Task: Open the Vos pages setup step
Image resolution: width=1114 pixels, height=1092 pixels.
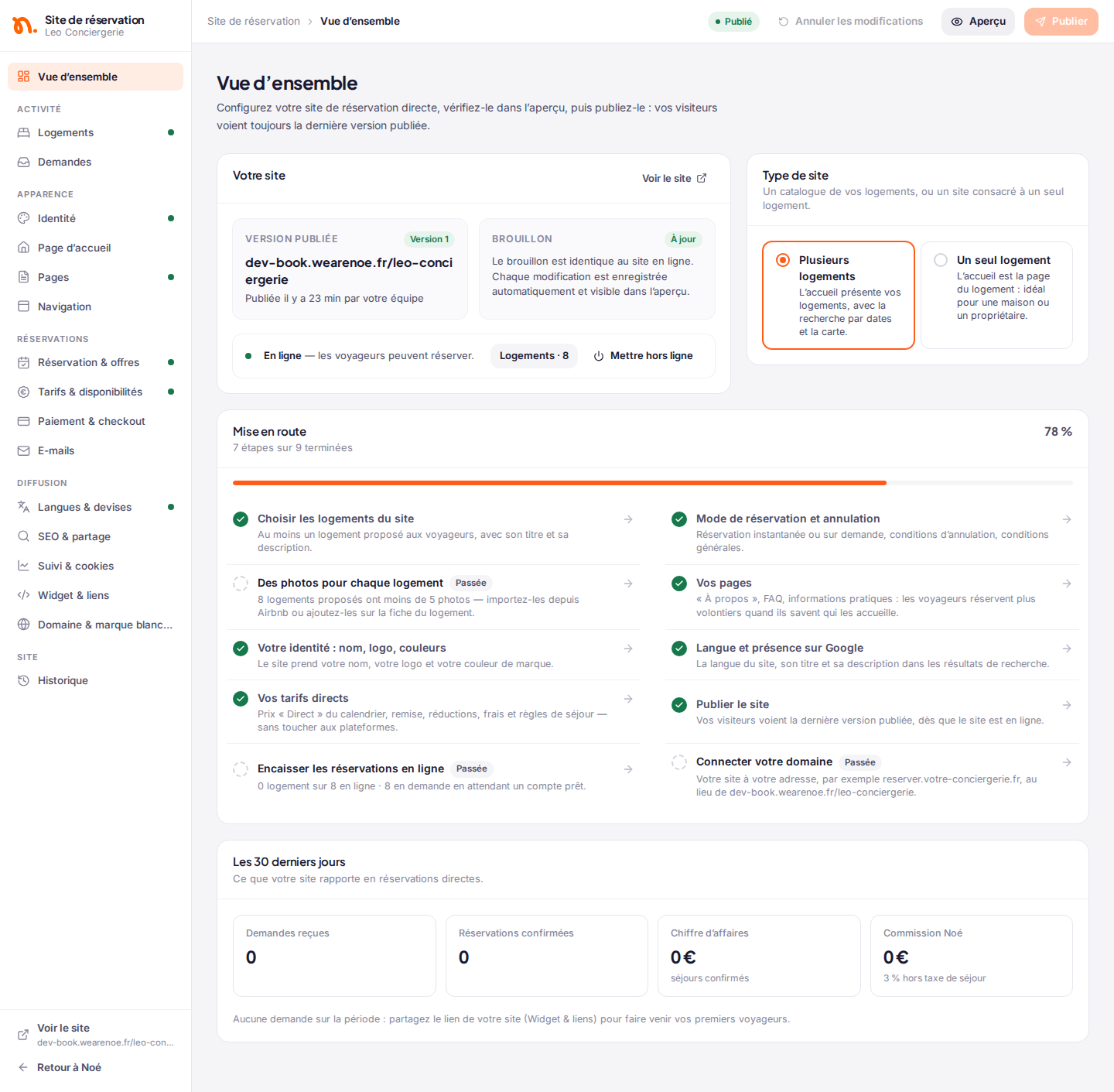Action: coord(873,597)
